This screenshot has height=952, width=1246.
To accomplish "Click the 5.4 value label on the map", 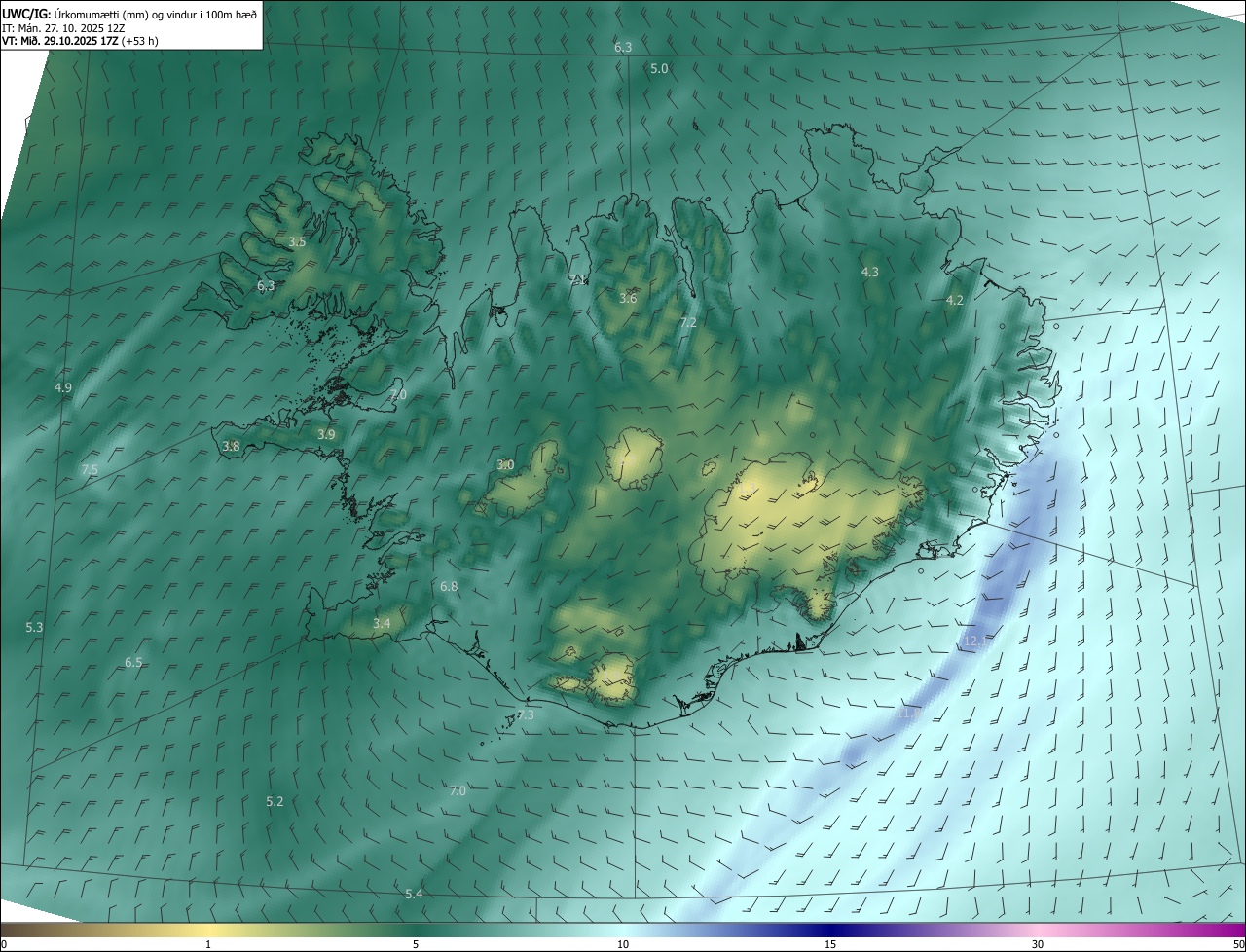I will [x=414, y=894].
